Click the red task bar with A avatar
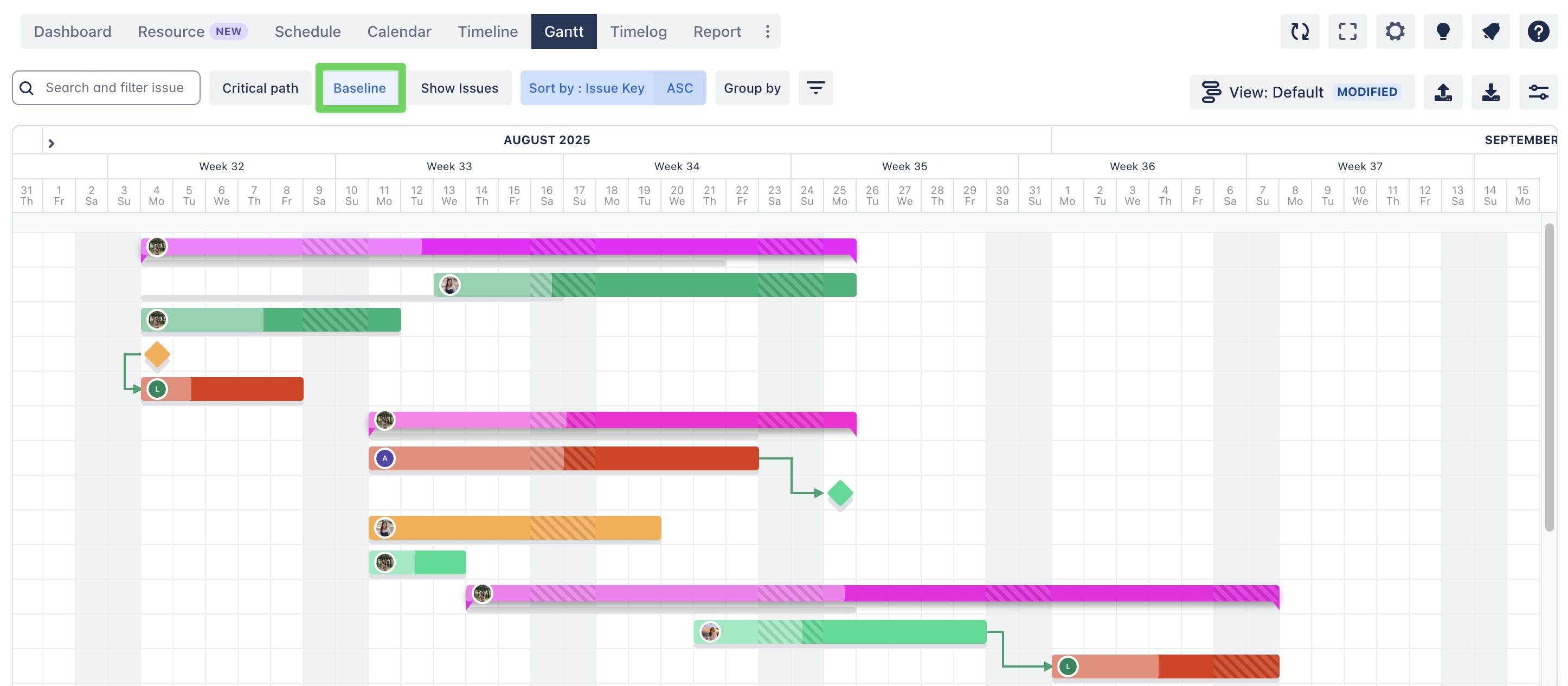Viewport: 1568px width, 686px height. 564,458
